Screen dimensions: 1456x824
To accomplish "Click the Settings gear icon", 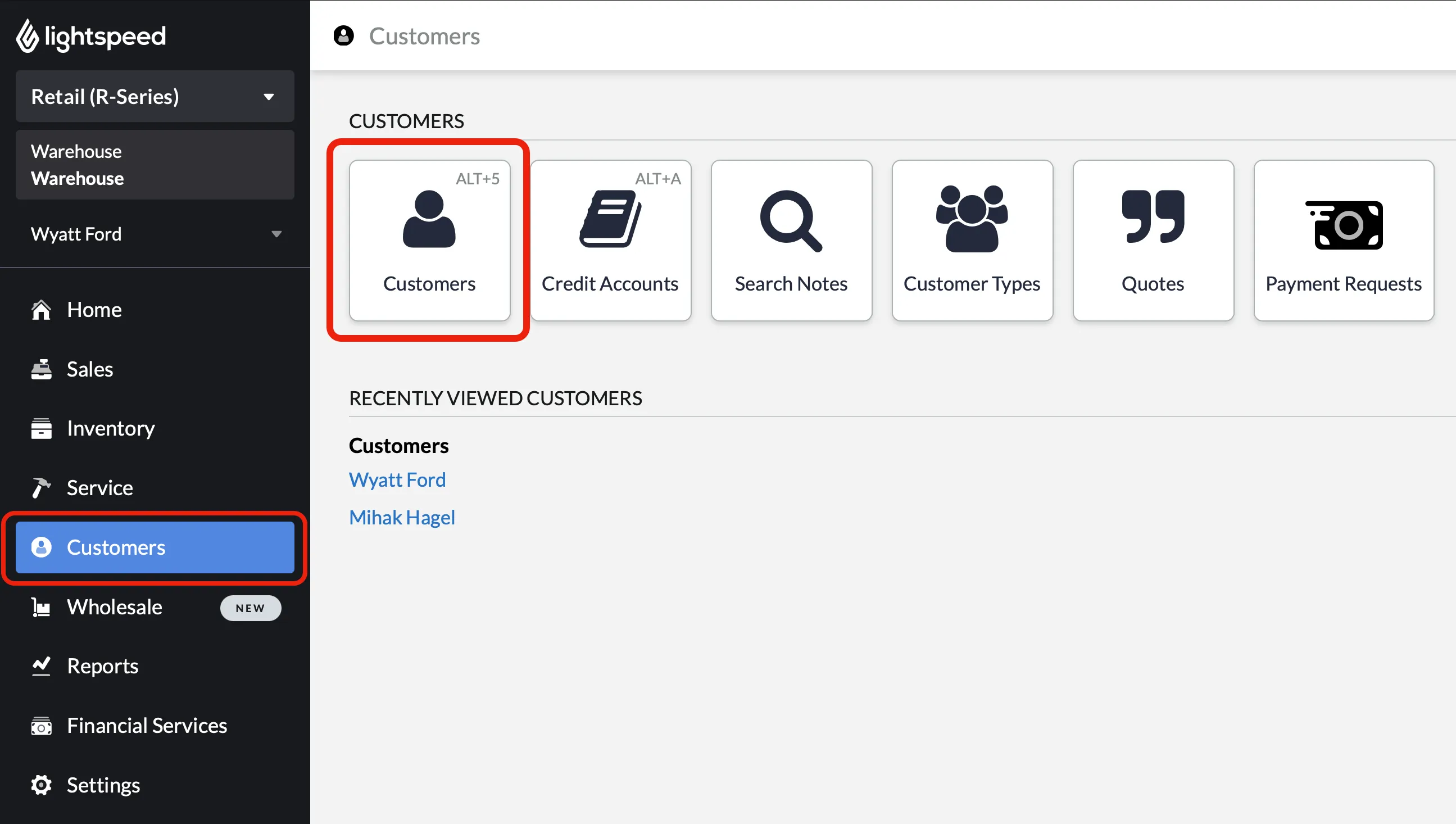I will pos(40,785).
